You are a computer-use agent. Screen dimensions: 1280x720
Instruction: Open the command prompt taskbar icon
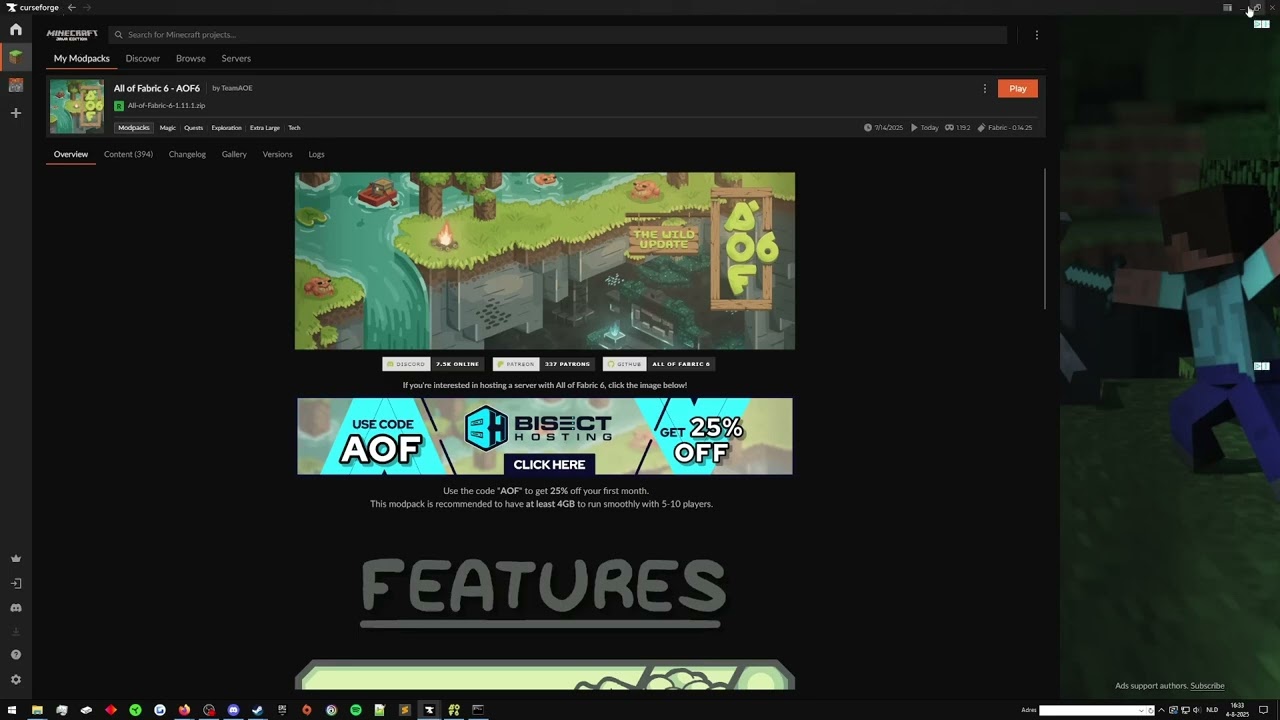(478, 710)
